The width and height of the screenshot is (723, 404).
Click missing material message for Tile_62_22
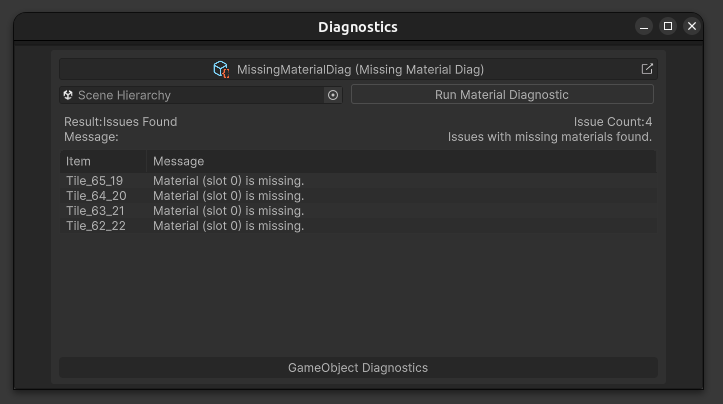pos(228,226)
